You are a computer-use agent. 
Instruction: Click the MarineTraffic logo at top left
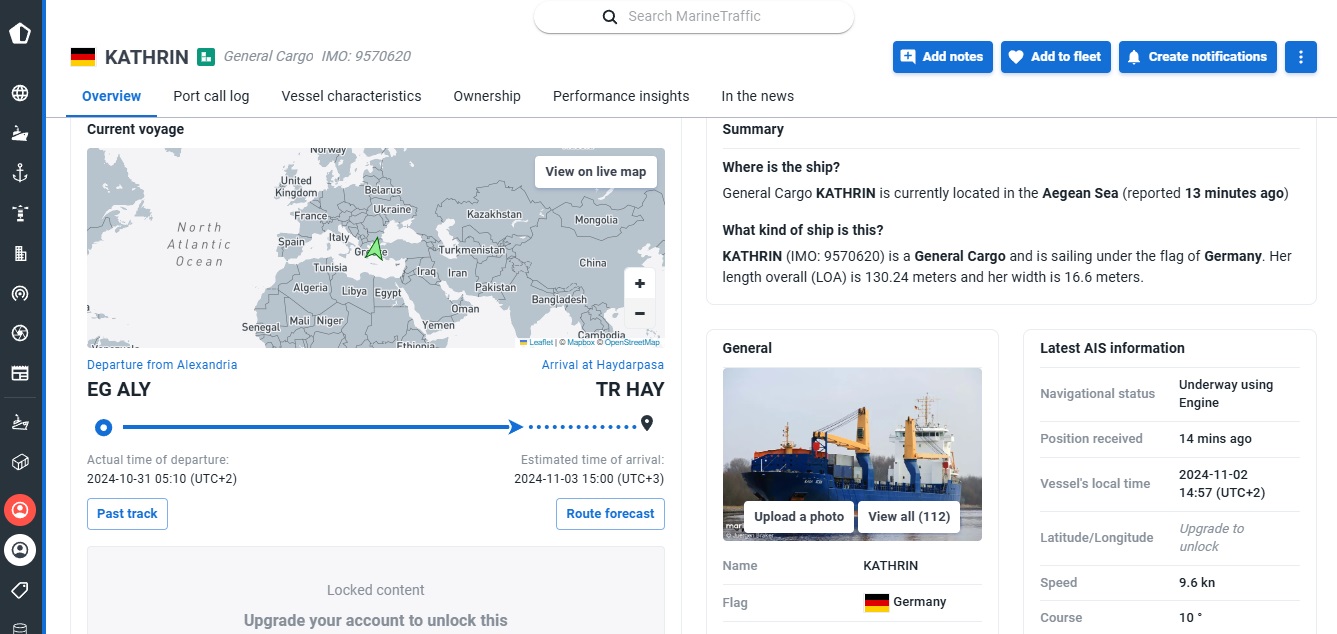click(20, 34)
